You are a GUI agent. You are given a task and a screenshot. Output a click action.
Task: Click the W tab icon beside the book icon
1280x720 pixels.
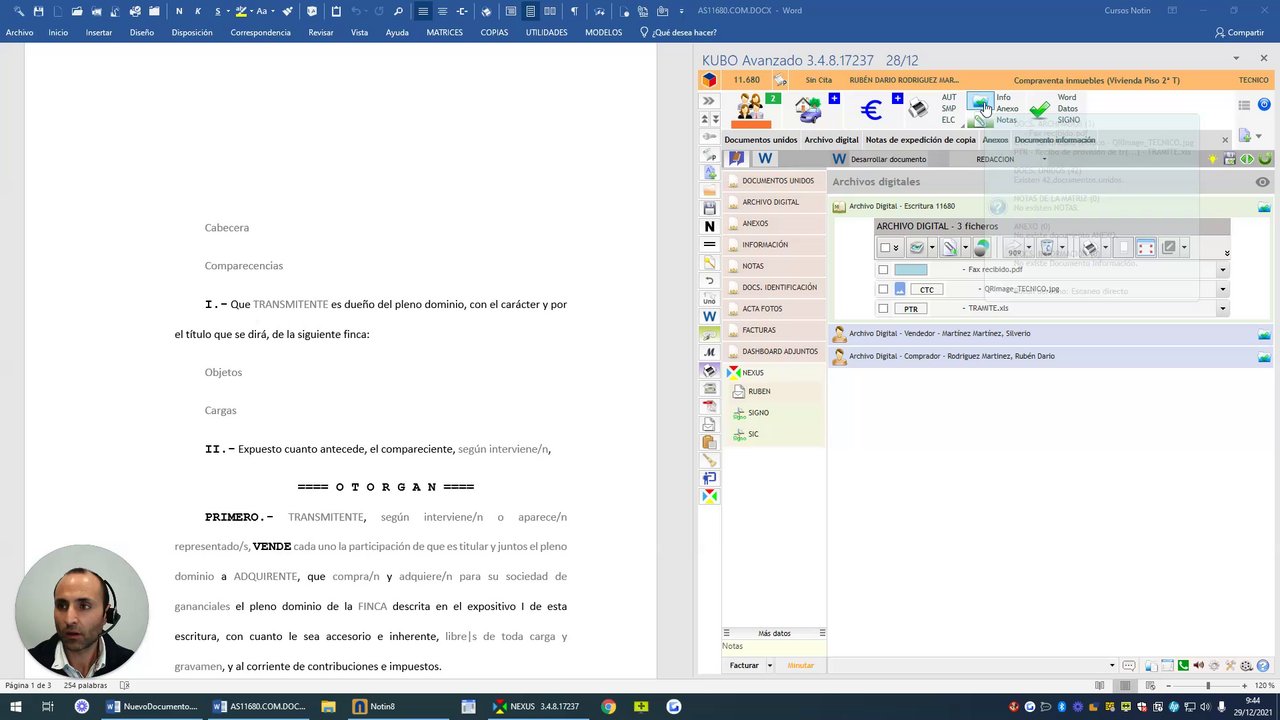[x=765, y=158]
